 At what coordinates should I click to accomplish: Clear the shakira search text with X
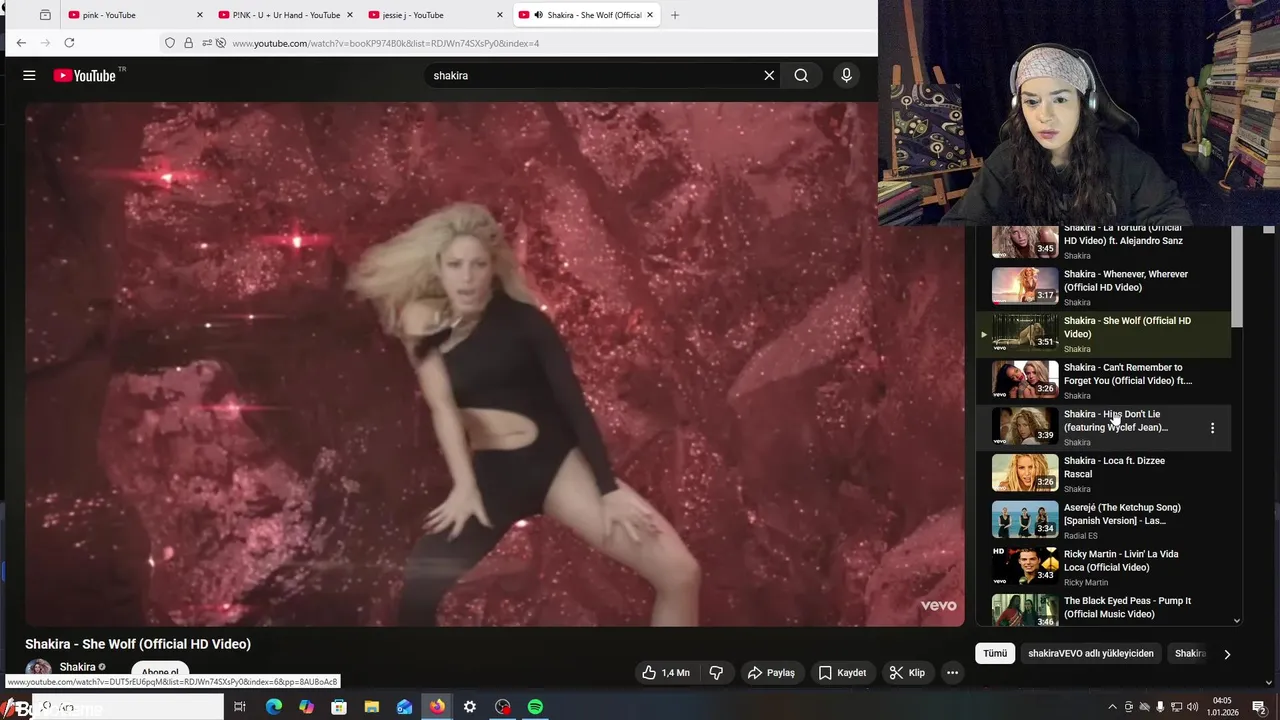(769, 75)
